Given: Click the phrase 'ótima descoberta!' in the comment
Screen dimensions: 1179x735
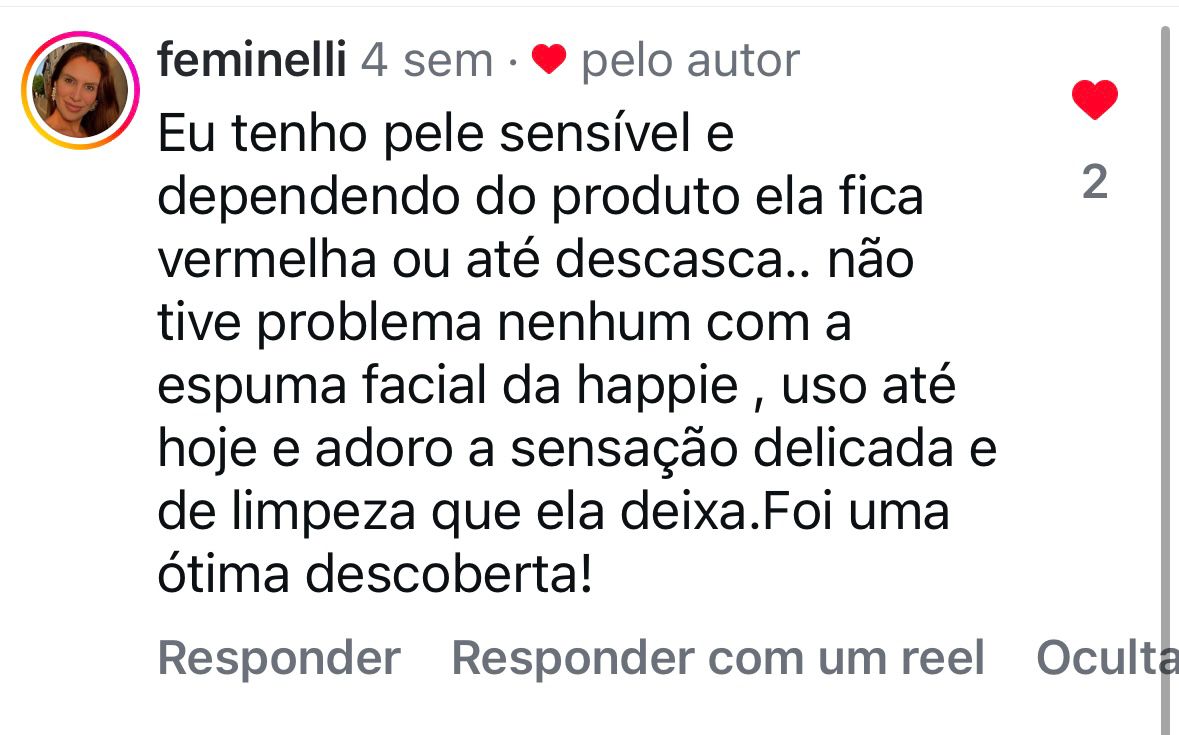Looking at the screenshot, I should tap(375, 576).
